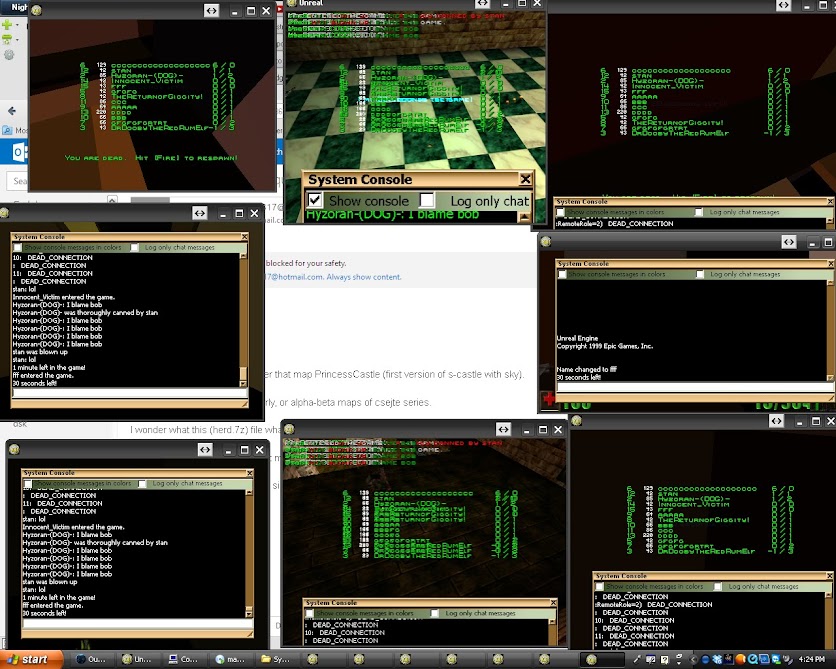Close the System Console panel in the middle-left window
836x669 pixels.
pyautogui.click(x=244, y=237)
